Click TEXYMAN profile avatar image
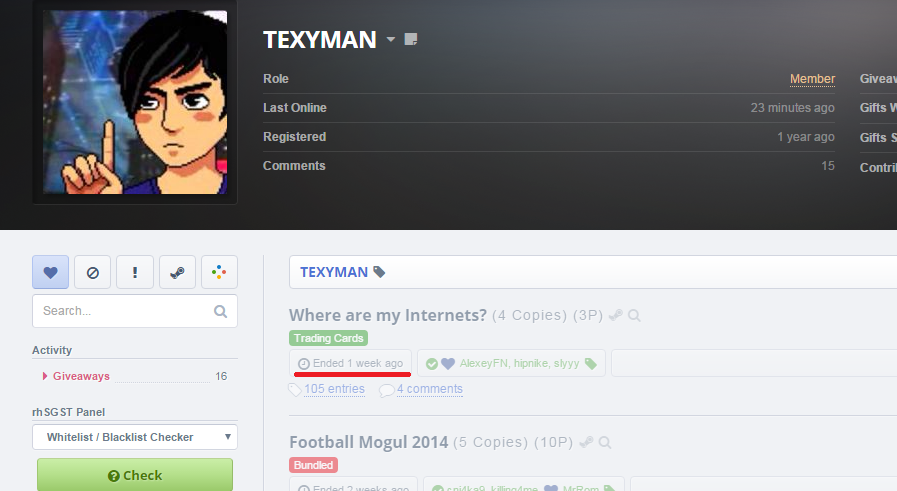The height and width of the screenshot is (491, 897). 135,102
